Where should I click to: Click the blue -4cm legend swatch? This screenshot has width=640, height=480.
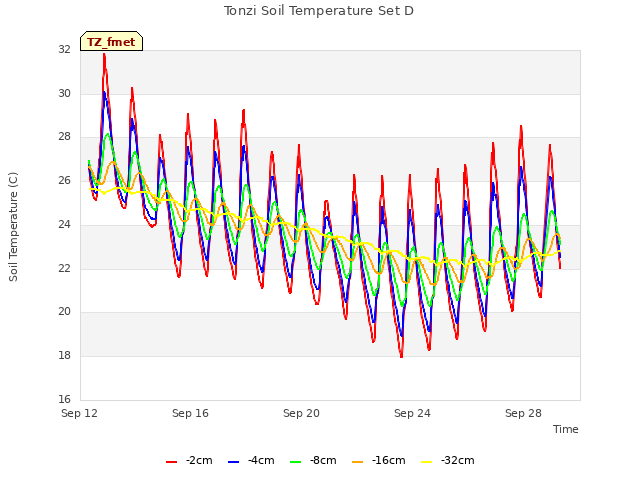233,462
